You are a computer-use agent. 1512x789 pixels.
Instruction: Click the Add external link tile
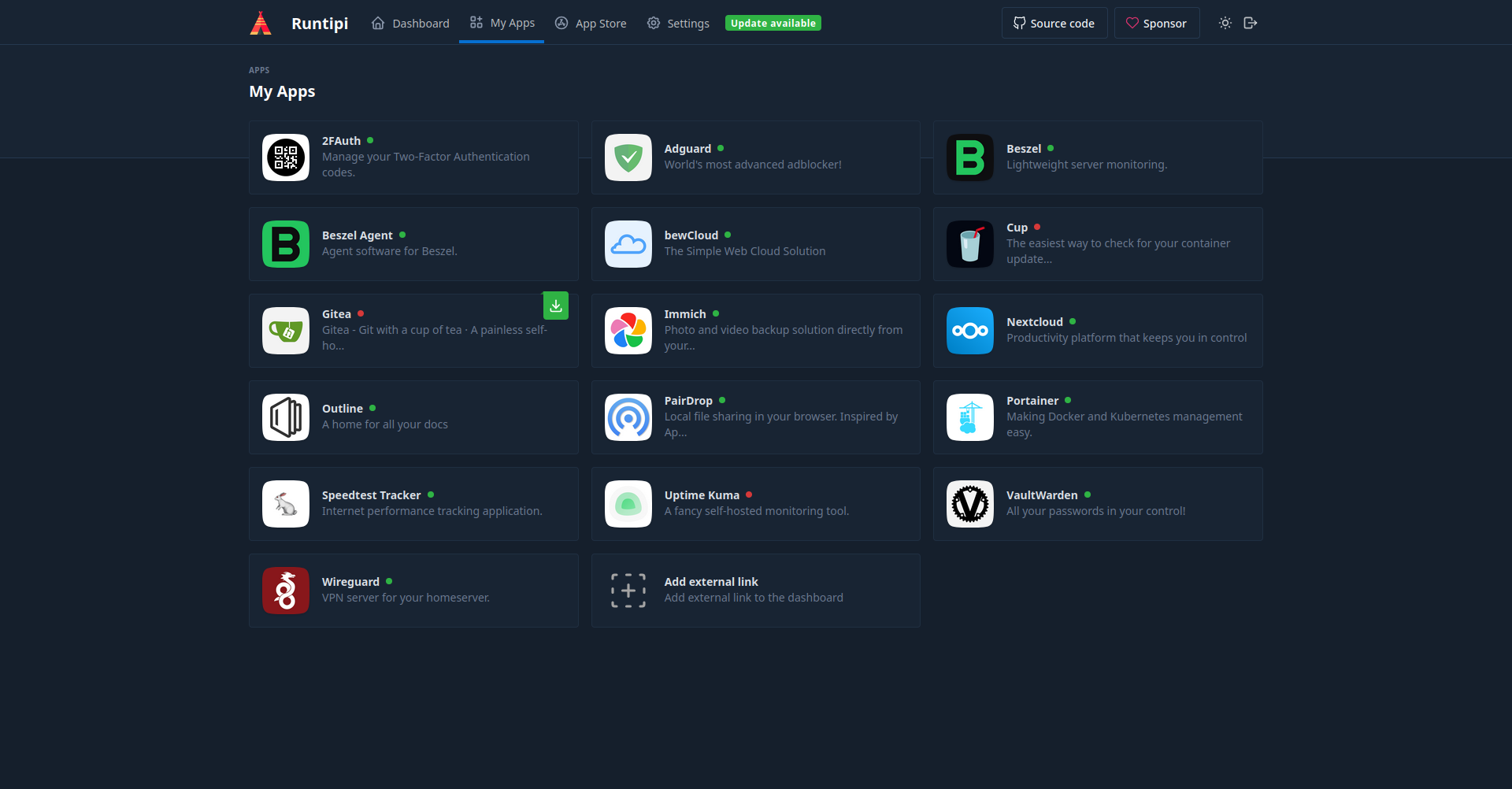[x=755, y=591]
